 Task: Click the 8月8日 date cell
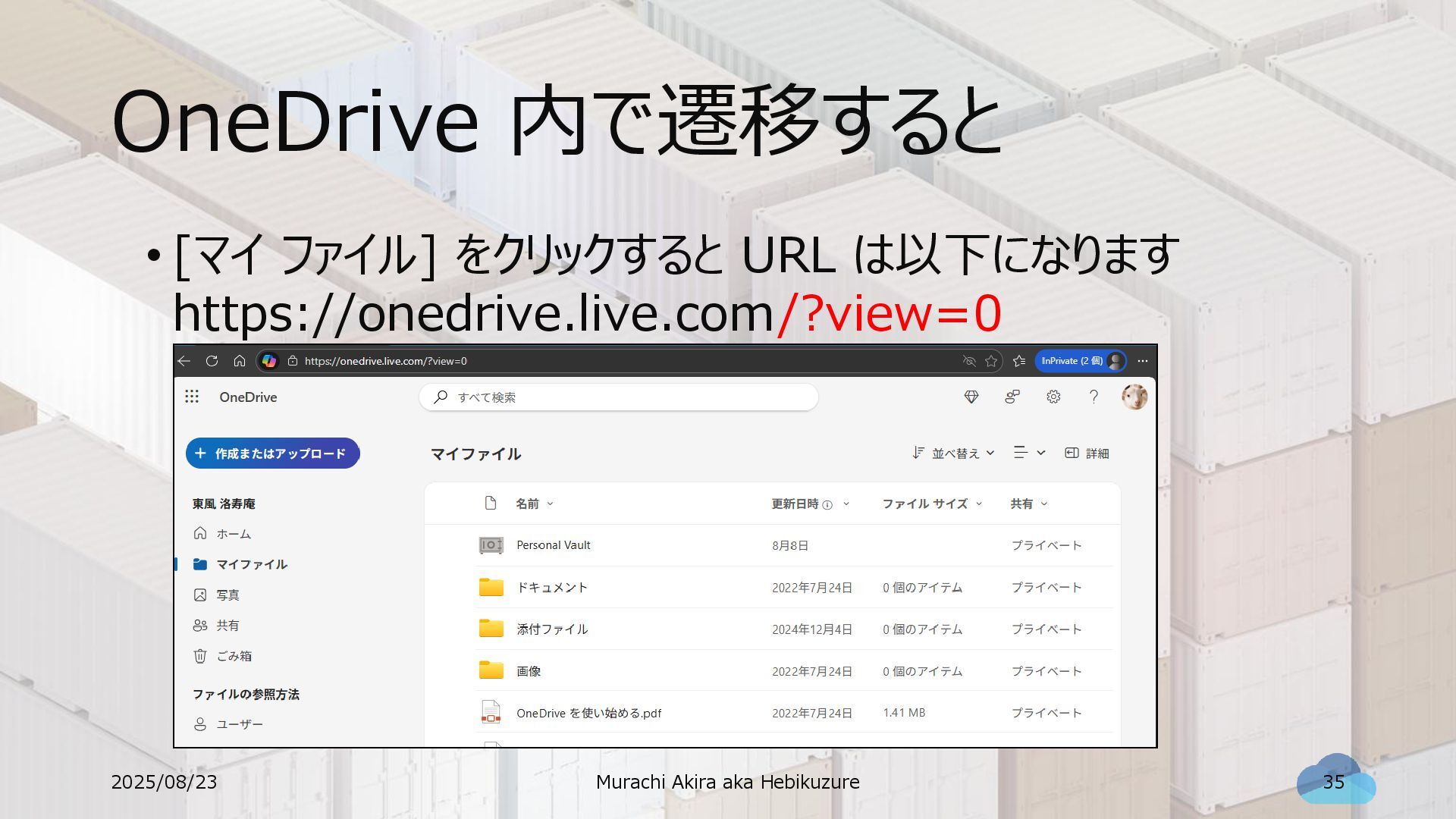[790, 545]
